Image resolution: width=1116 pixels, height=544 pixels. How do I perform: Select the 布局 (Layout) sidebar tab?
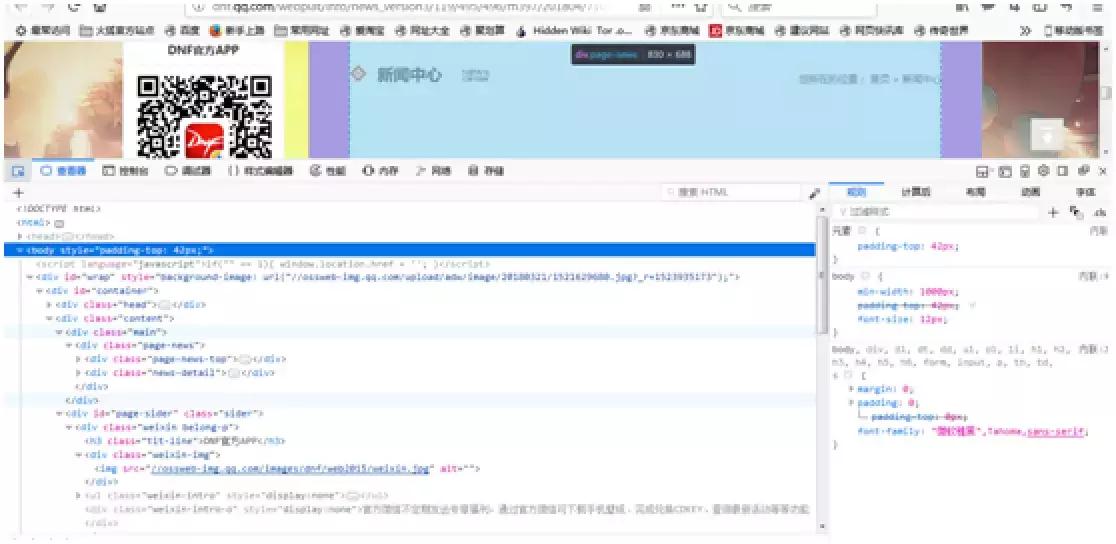coord(975,192)
